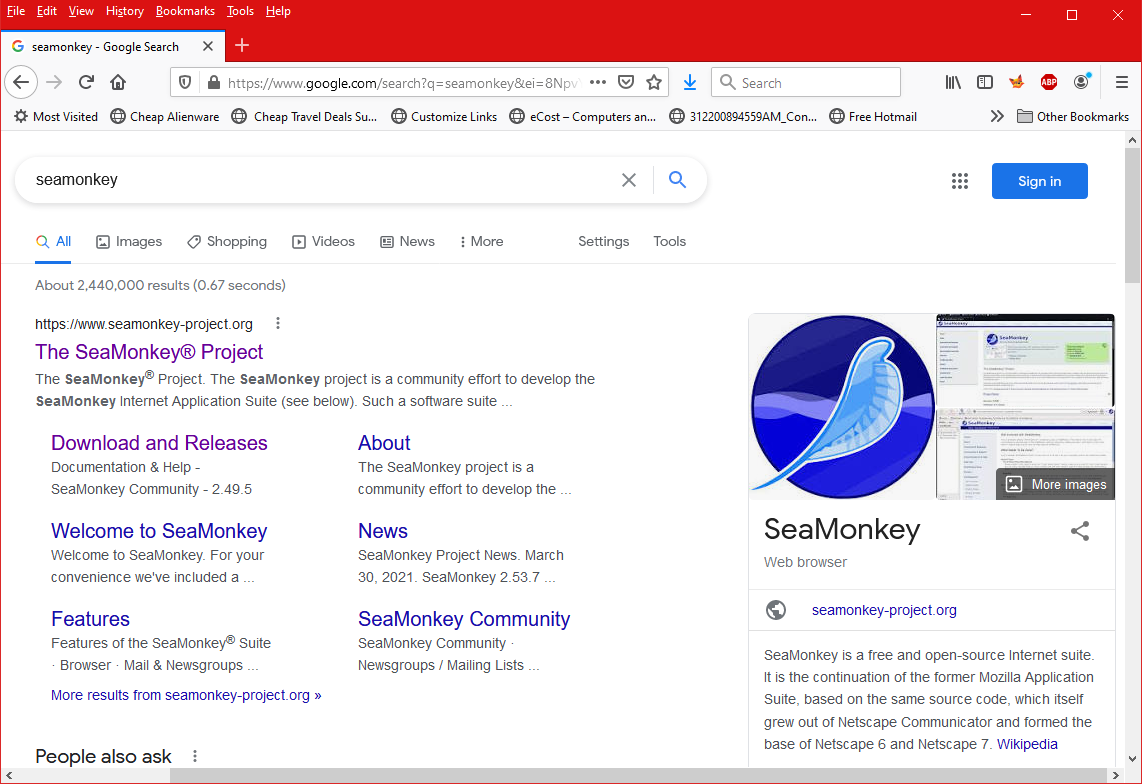Open Download and Releases sitelink
This screenshot has width=1142, height=784.
click(159, 443)
